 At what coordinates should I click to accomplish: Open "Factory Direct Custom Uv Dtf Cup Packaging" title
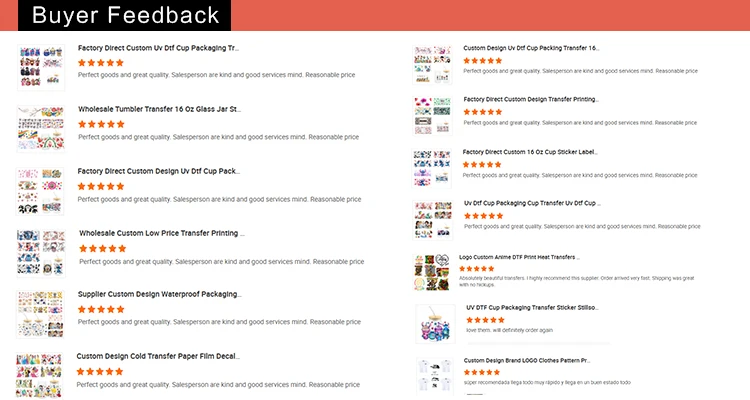click(158, 48)
